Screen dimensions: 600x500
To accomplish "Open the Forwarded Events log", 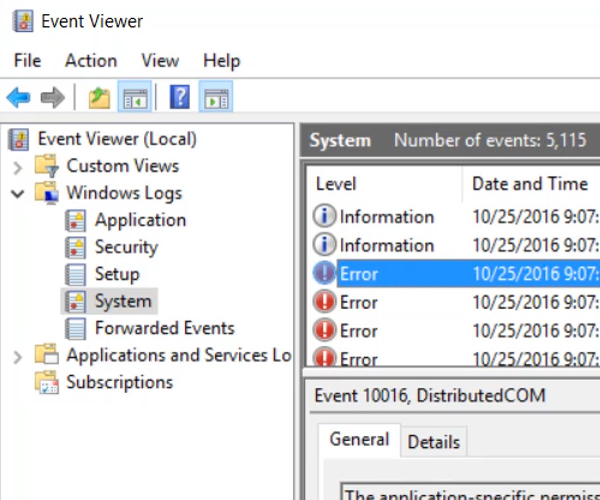I will point(165,328).
